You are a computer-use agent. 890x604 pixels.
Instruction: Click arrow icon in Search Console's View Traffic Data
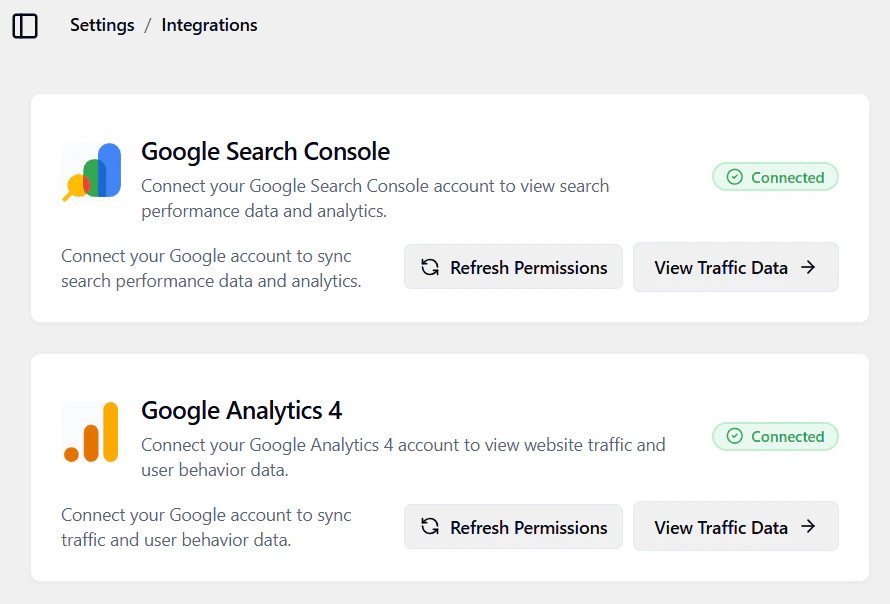(x=808, y=267)
